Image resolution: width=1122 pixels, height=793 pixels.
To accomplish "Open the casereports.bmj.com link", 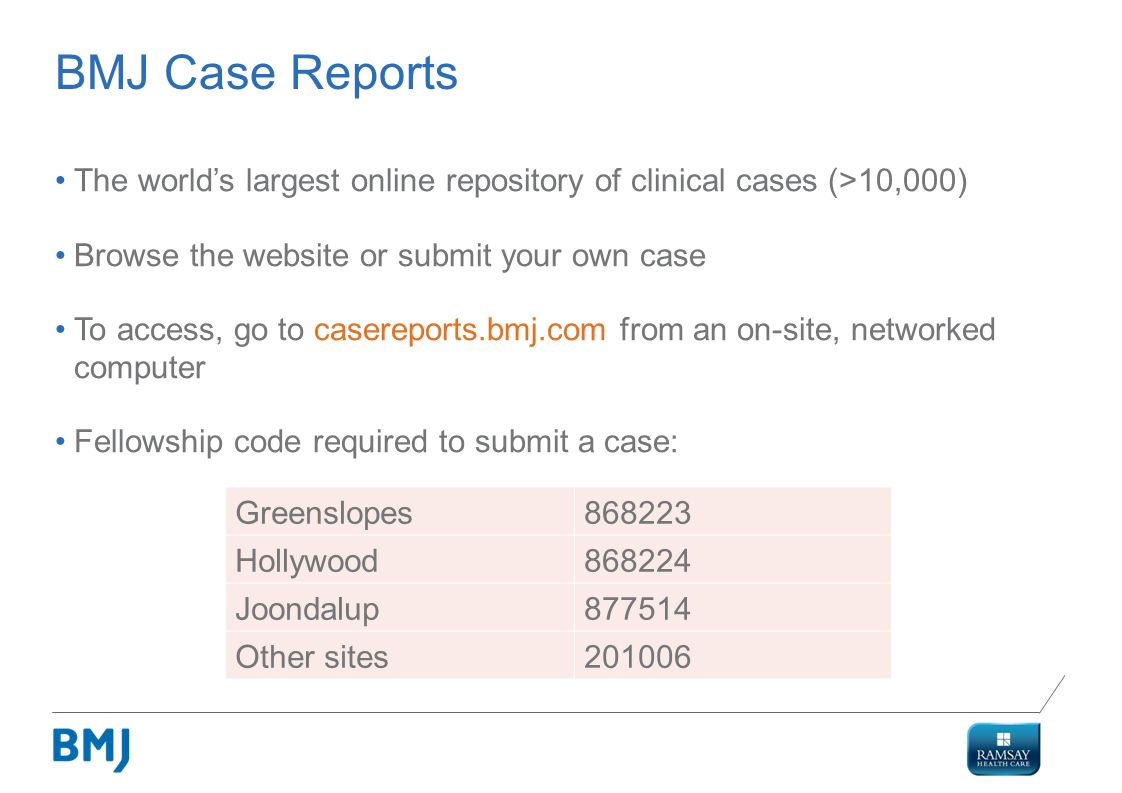I will (x=459, y=330).
